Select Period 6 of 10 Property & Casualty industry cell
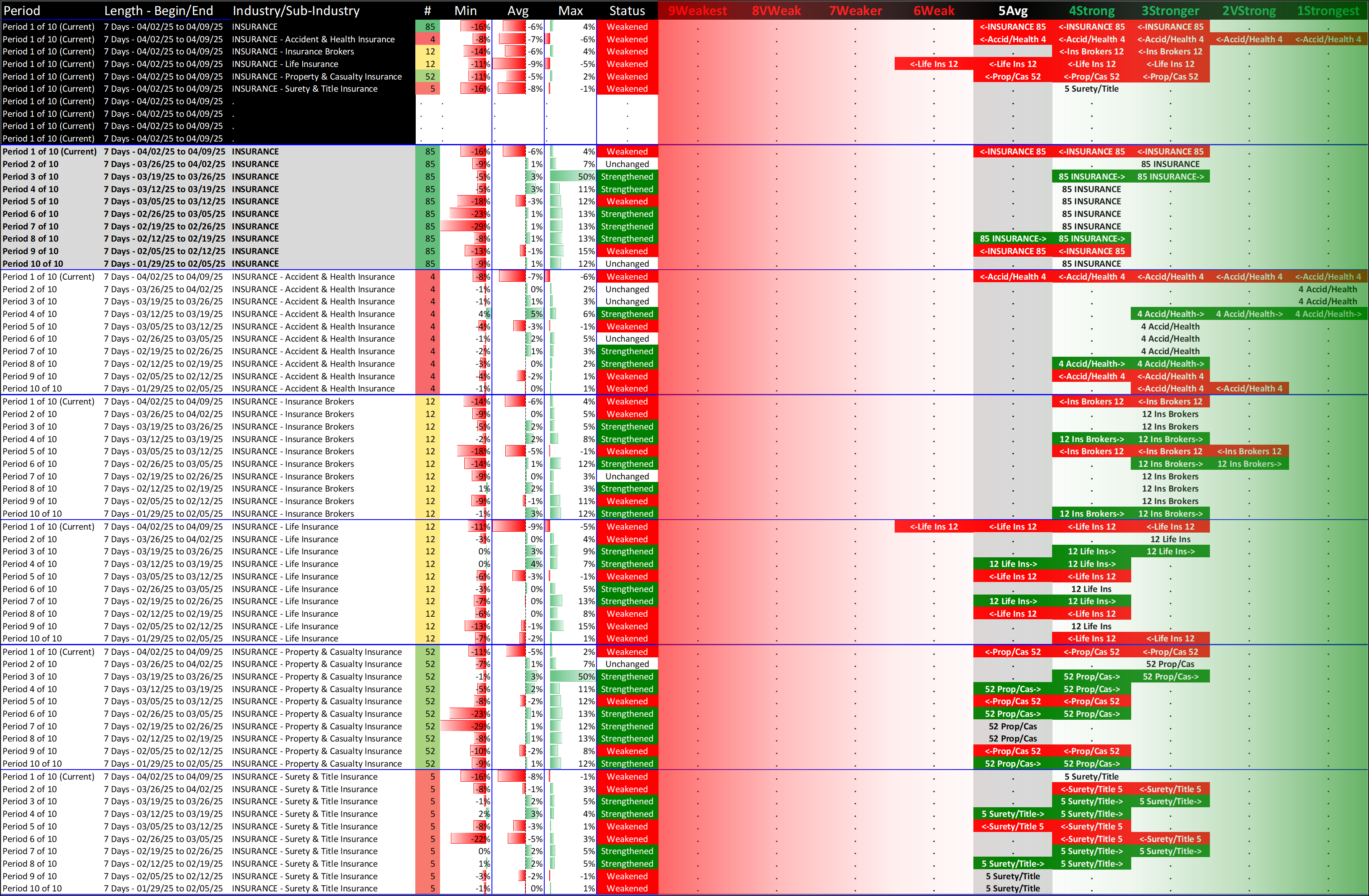The width and height of the screenshot is (1369, 896). 317,714
